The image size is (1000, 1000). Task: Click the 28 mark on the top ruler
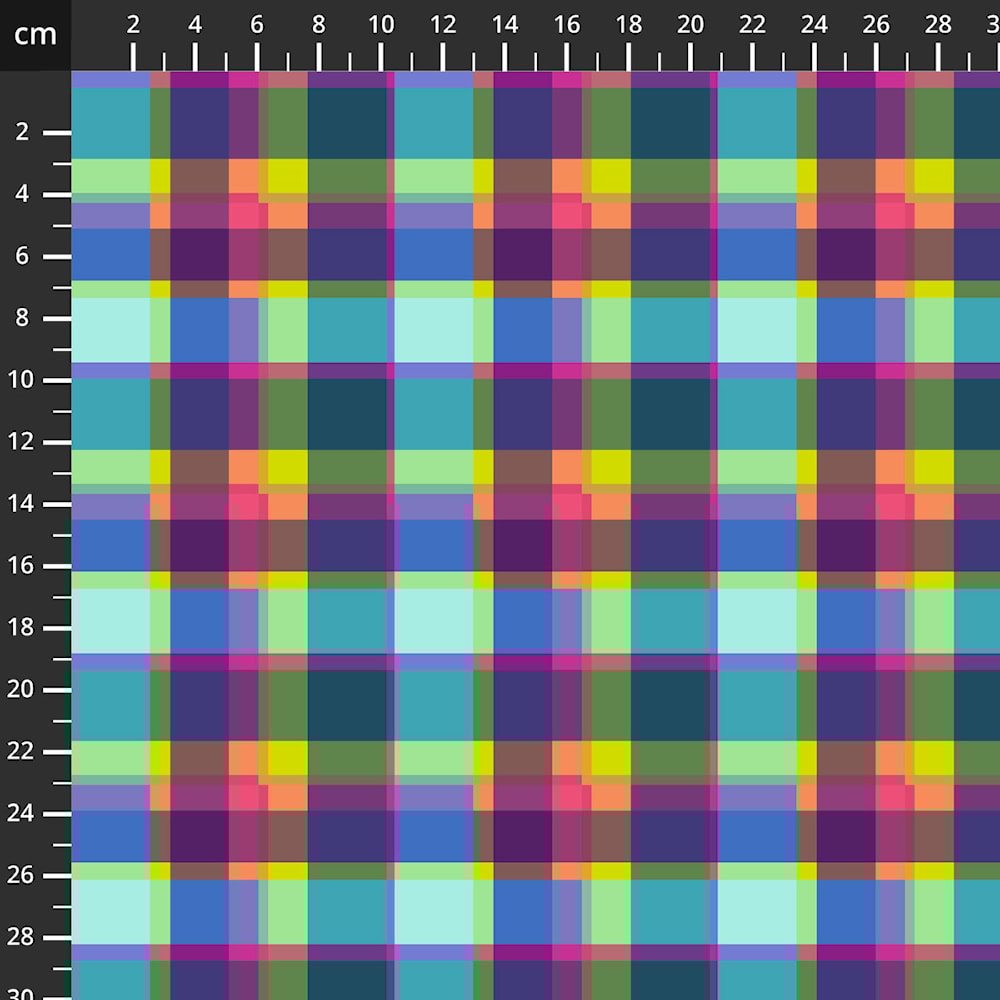point(939,26)
